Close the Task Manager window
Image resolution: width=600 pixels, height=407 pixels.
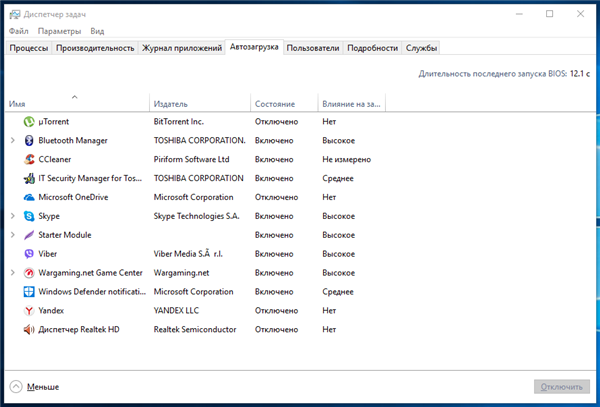pos(580,14)
